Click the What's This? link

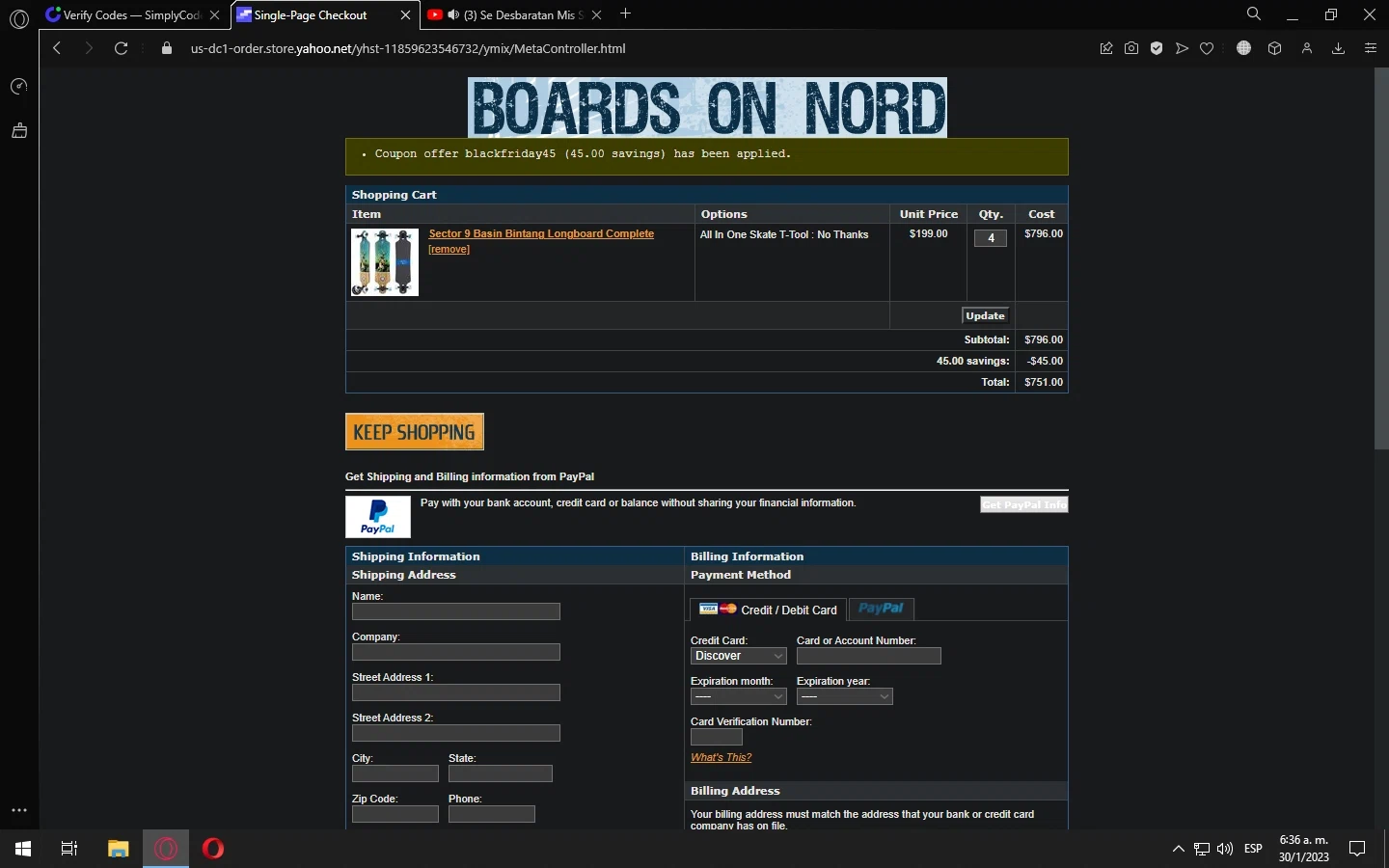pos(721,757)
